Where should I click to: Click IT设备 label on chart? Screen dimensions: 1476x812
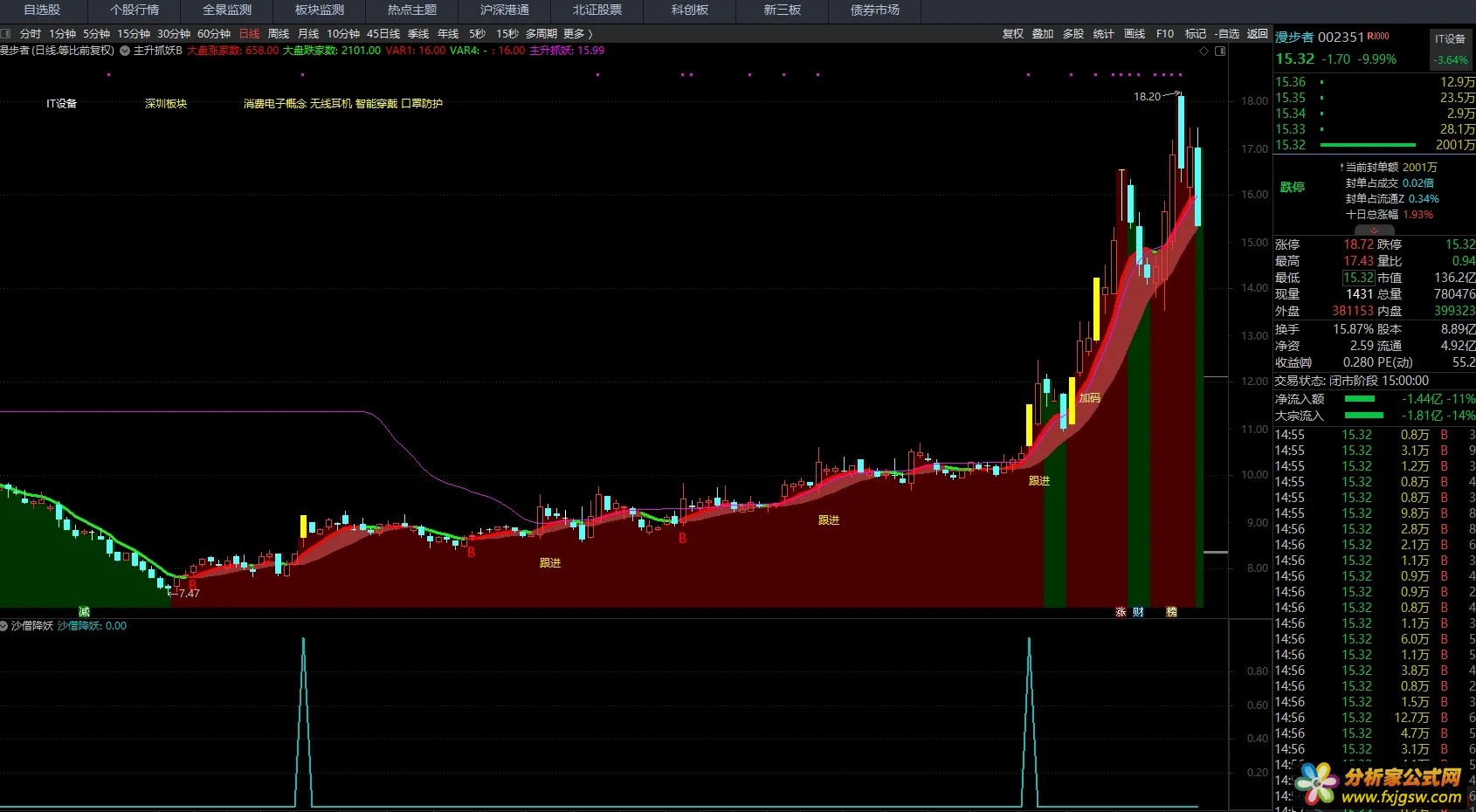coord(62,104)
